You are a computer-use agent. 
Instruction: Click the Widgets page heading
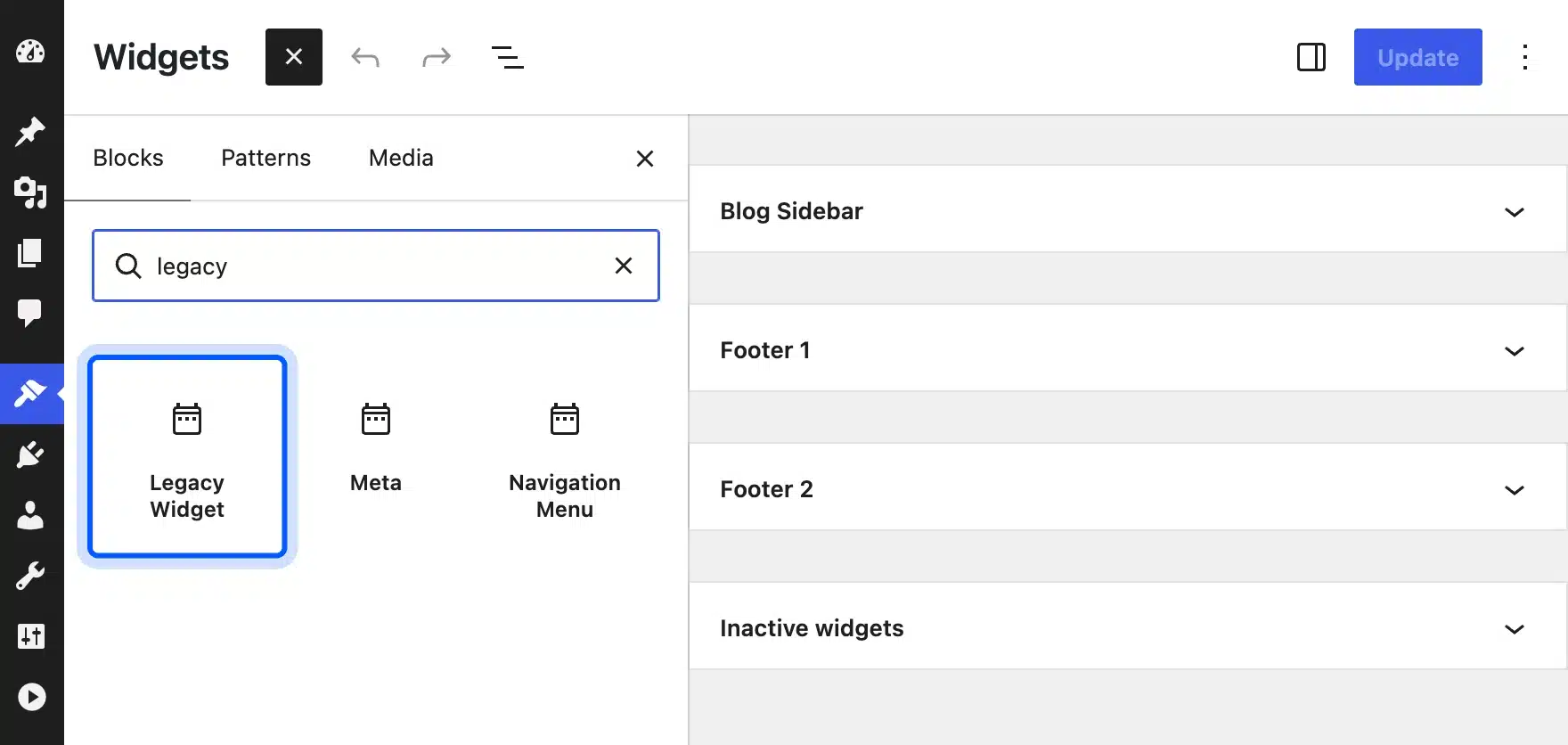click(161, 57)
